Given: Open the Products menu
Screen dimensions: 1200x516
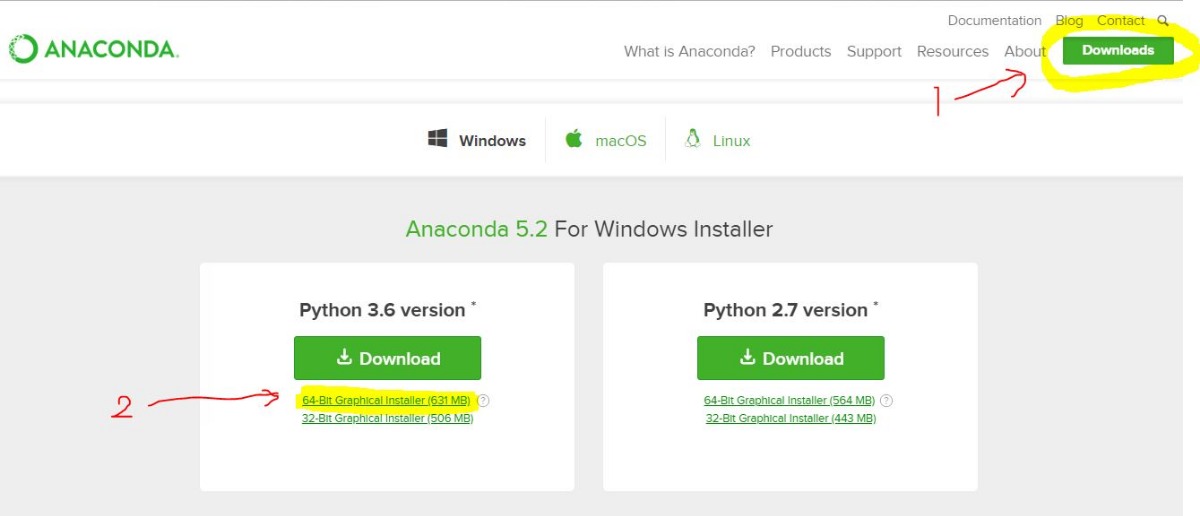Looking at the screenshot, I should click(801, 52).
